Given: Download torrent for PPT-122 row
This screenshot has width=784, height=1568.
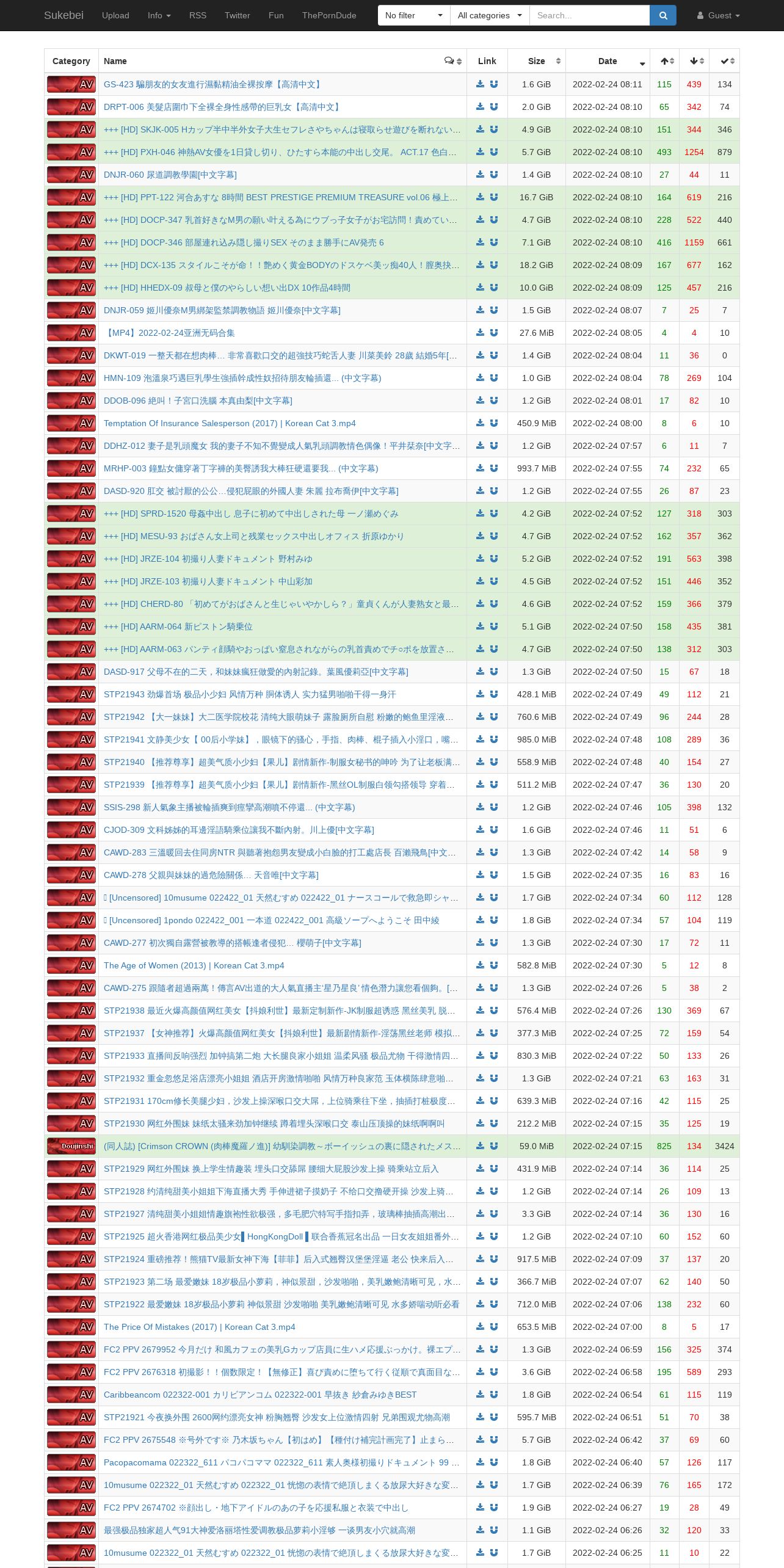Looking at the screenshot, I should (481, 197).
